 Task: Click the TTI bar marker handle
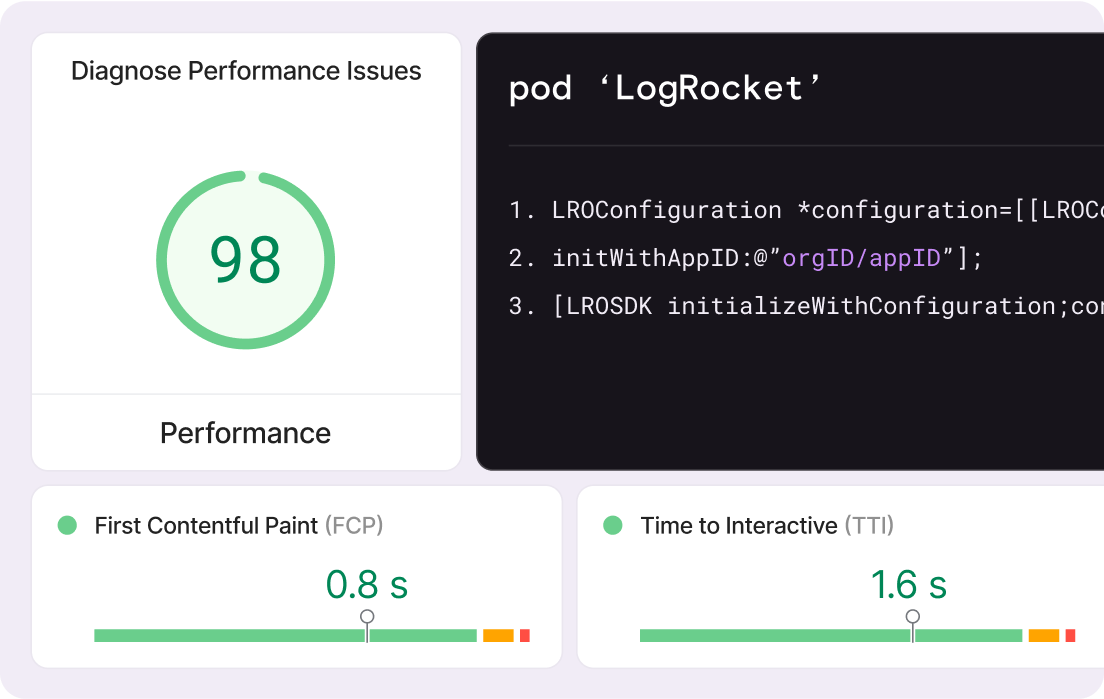[913, 618]
